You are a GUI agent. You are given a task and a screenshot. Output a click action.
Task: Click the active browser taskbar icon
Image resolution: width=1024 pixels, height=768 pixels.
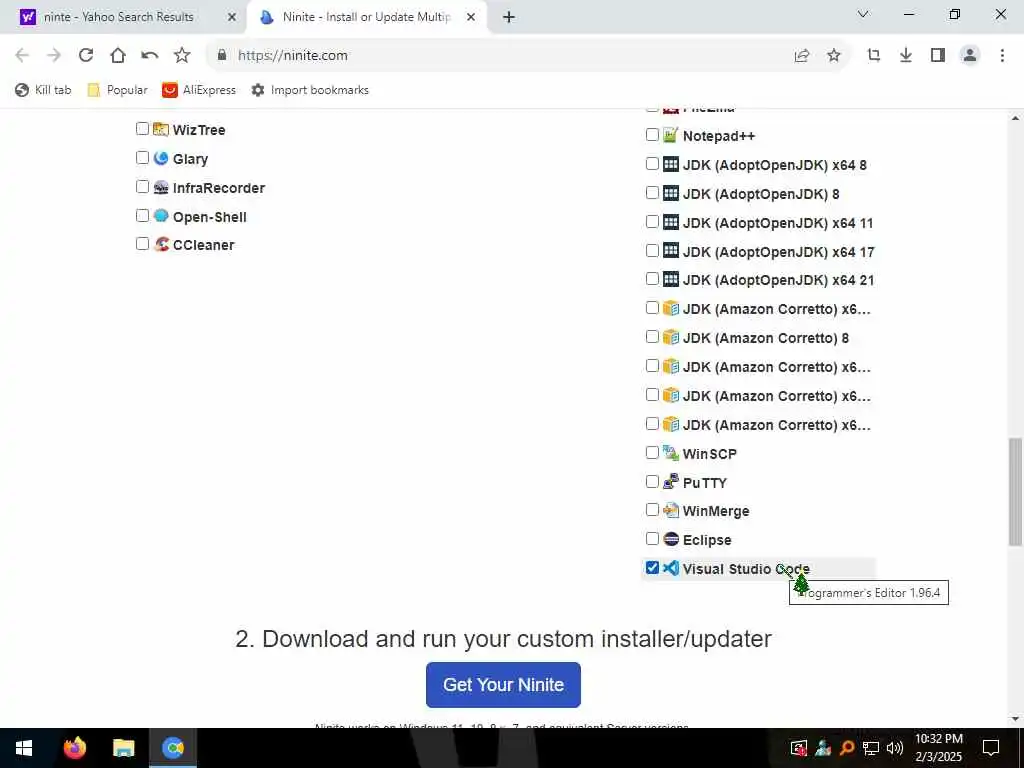pyautogui.click(x=173, y=748)
